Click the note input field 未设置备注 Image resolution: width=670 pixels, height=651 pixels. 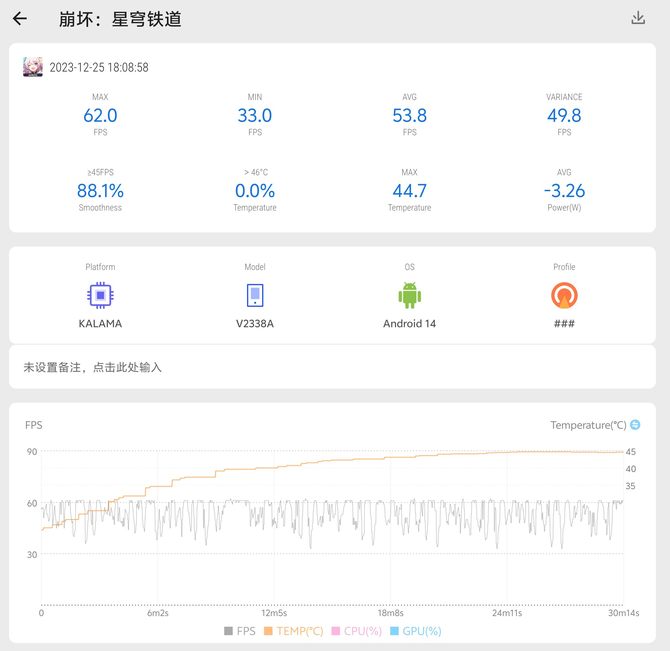[x=332, y=367]
